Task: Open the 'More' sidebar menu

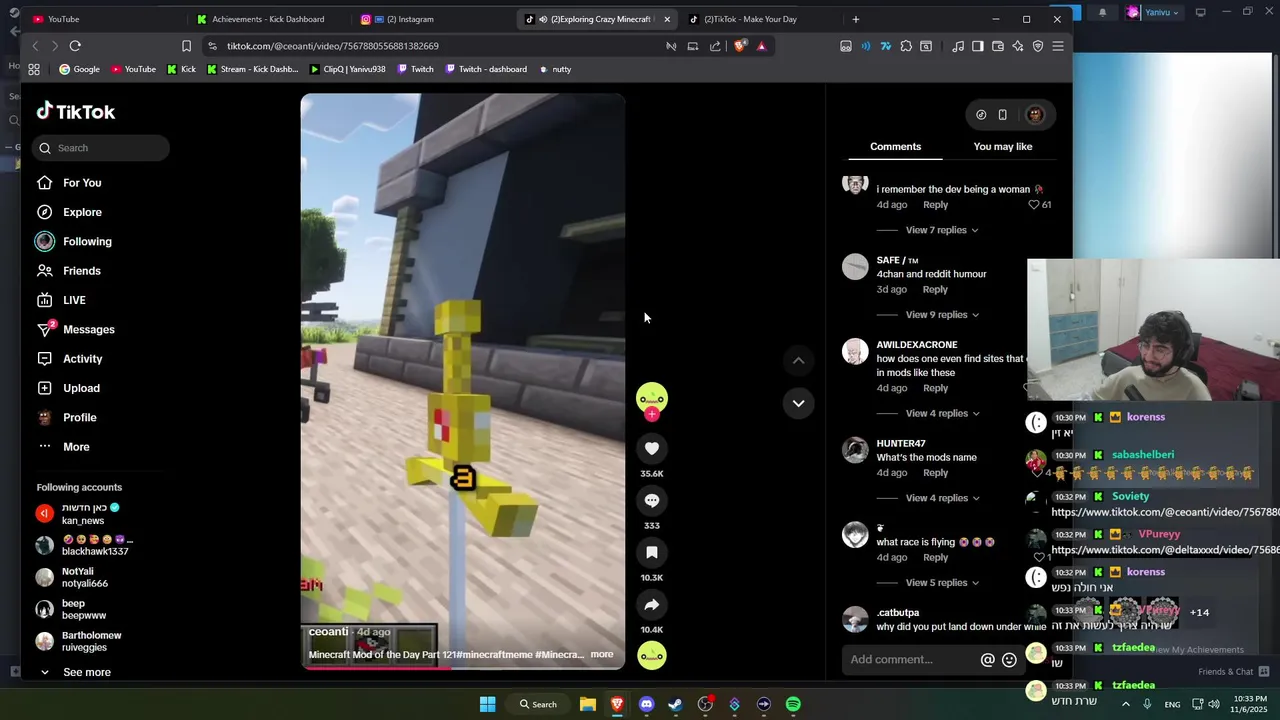Action: click(x=76, y=447)
